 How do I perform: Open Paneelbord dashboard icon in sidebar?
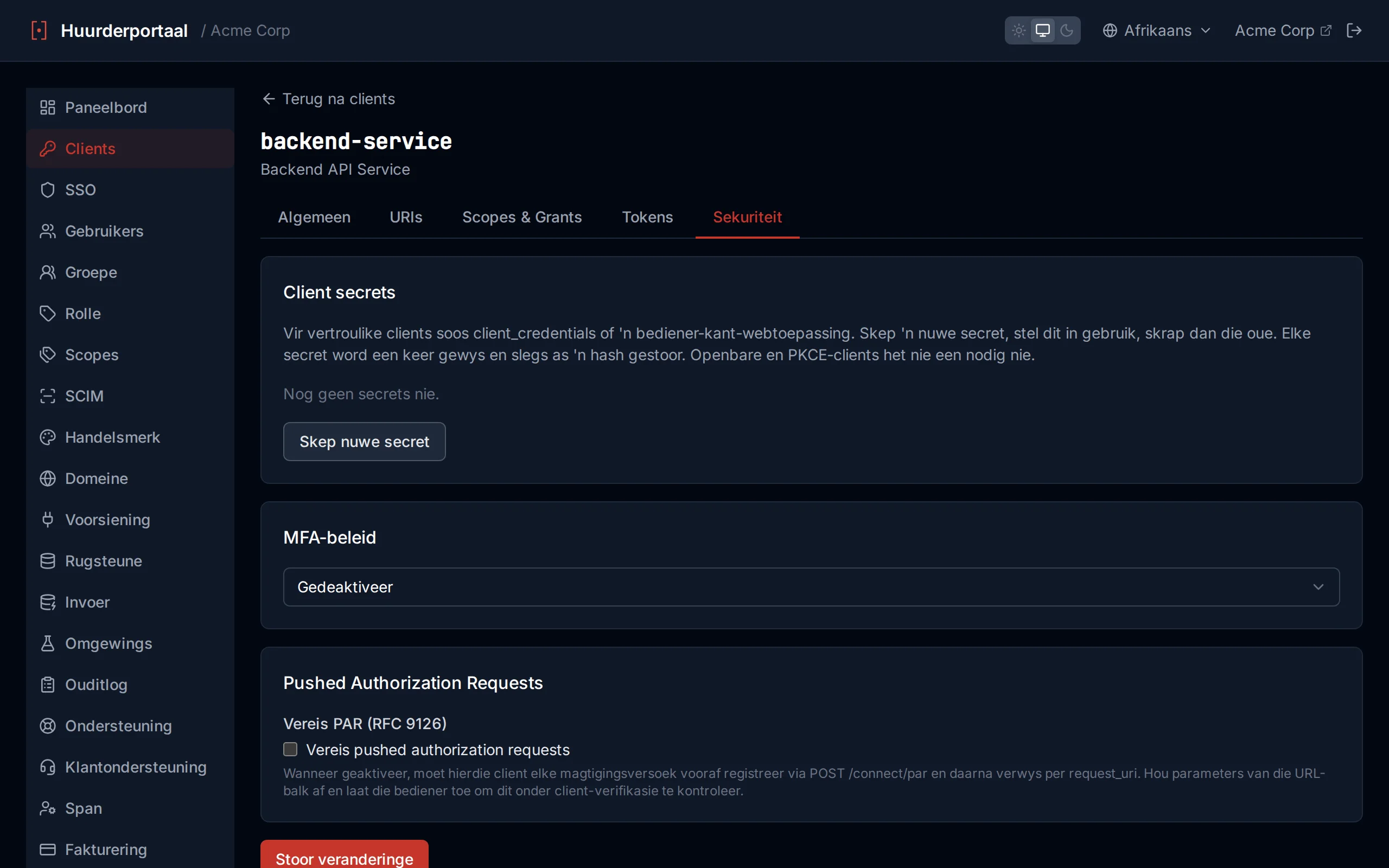[x=48, y=107]
